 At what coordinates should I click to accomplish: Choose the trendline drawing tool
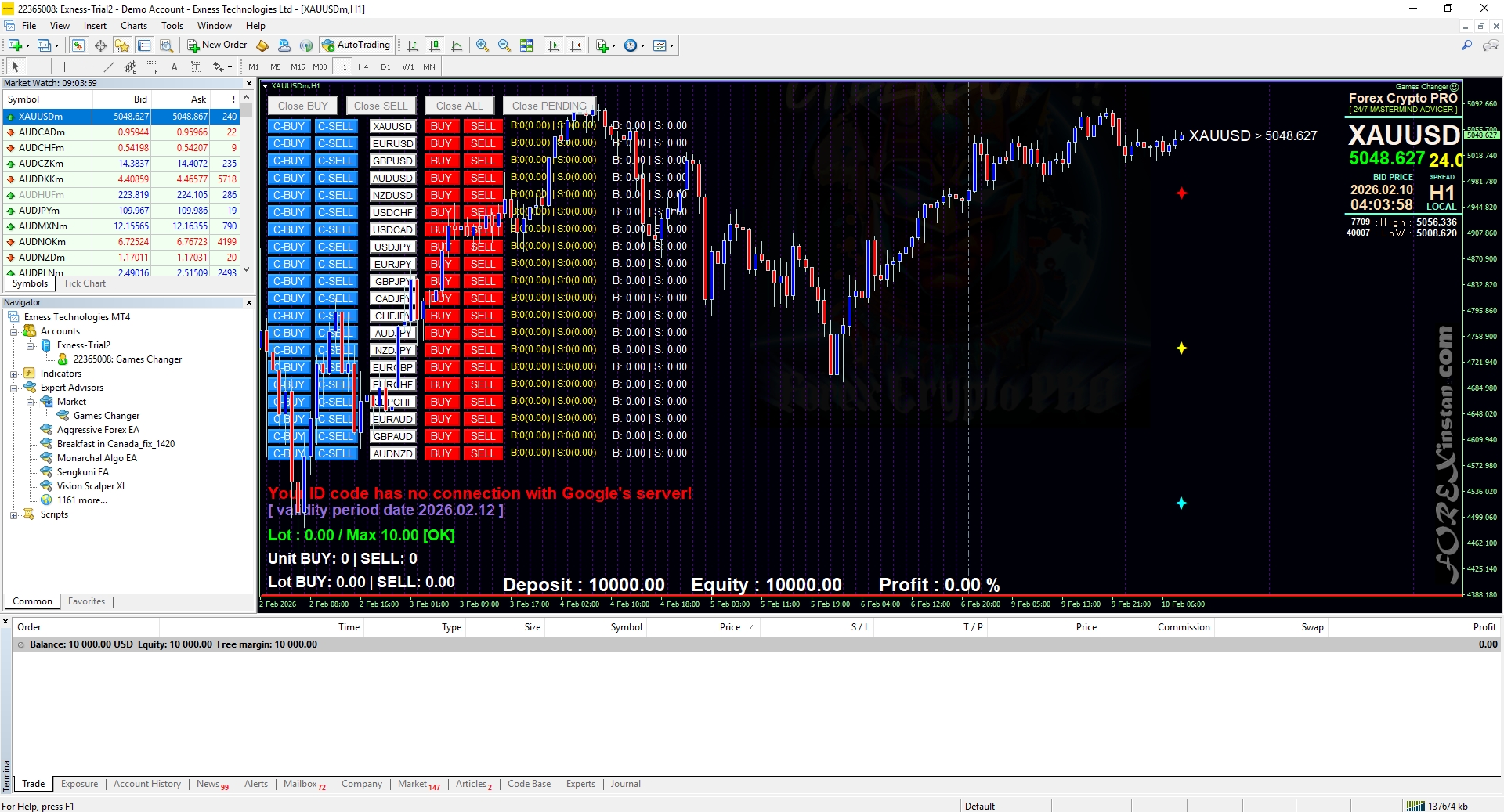pos(109,67)
